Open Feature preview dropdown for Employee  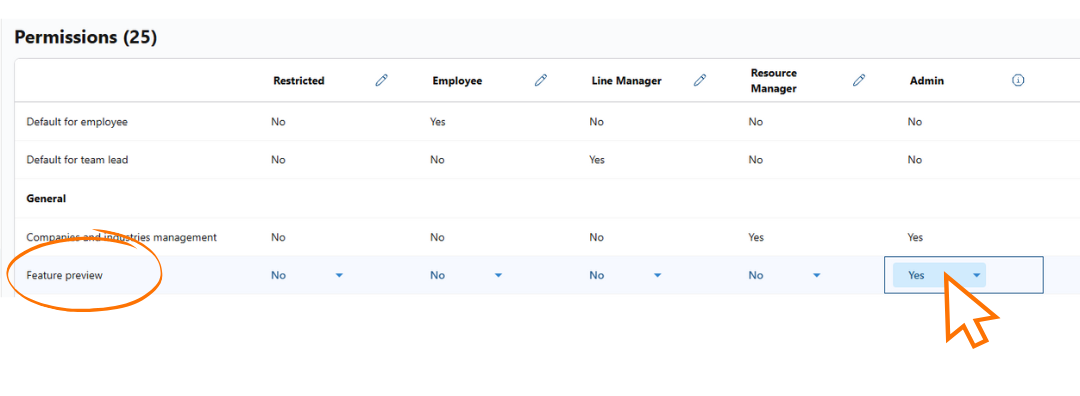tap(466, 275)
